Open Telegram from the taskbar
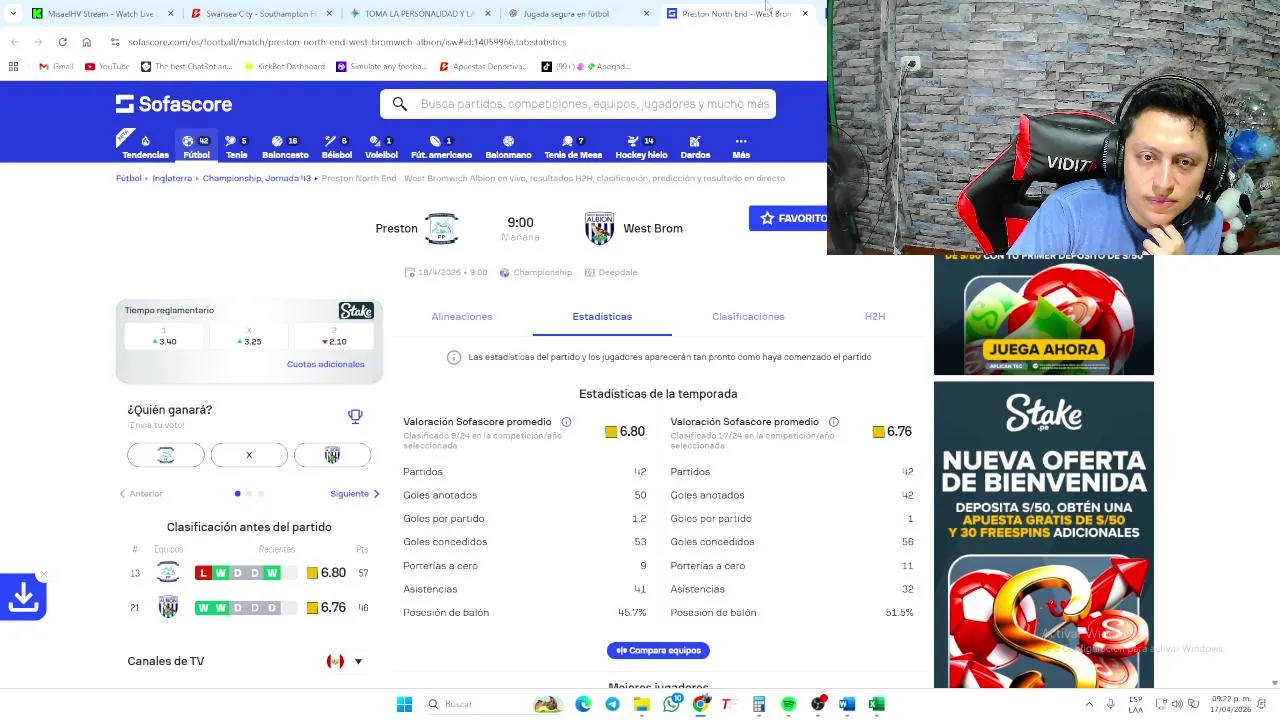1280x720 pixels. (612, 704)
